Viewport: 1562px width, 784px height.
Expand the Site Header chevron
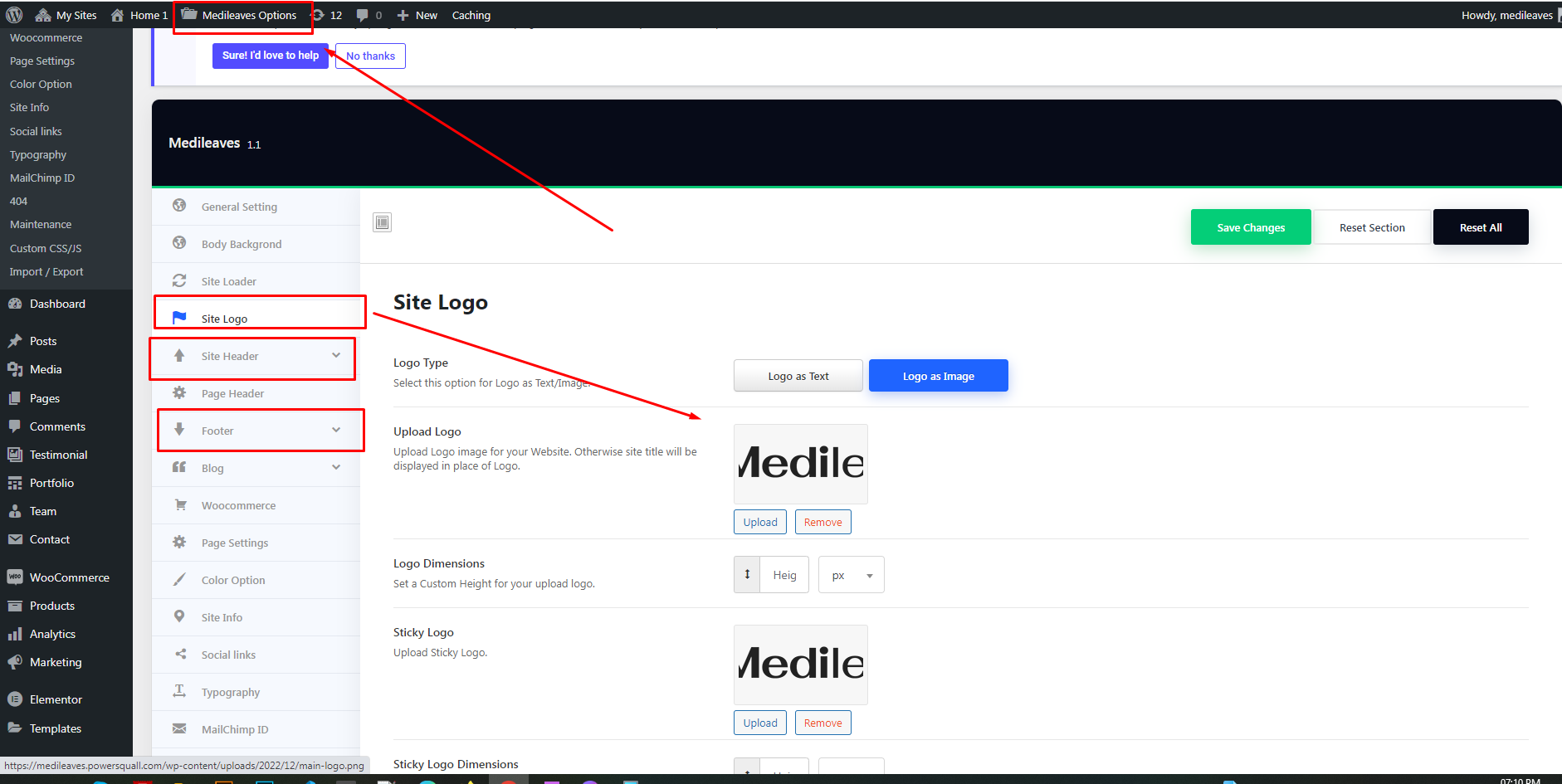pyautogui.click(x=336, y=355)
